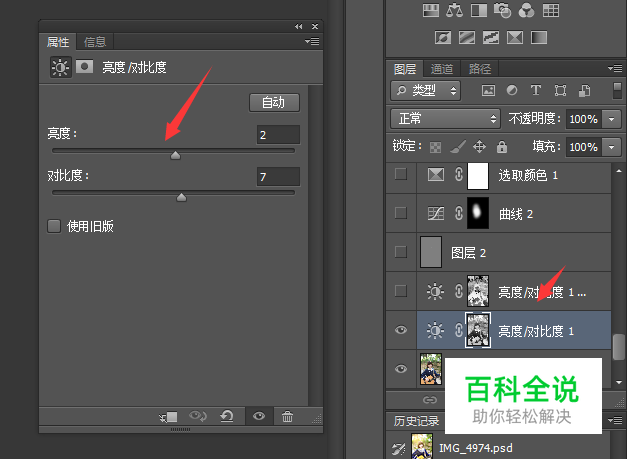627x459 pixels.
Task: Set history brush source for IMG_4974.psd
Action: [x=399, y=449]
